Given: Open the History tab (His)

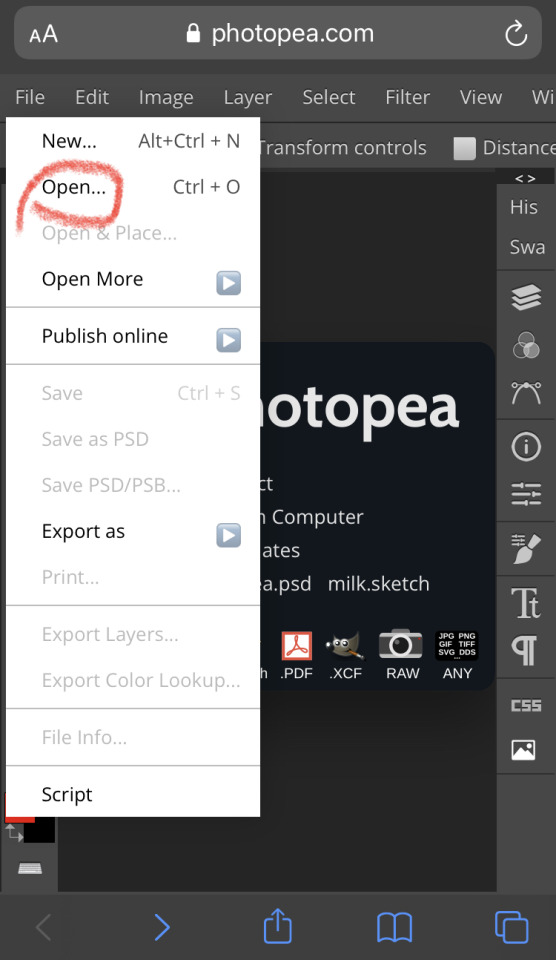Looking at the screenshot, I should (x=524, y=207).
